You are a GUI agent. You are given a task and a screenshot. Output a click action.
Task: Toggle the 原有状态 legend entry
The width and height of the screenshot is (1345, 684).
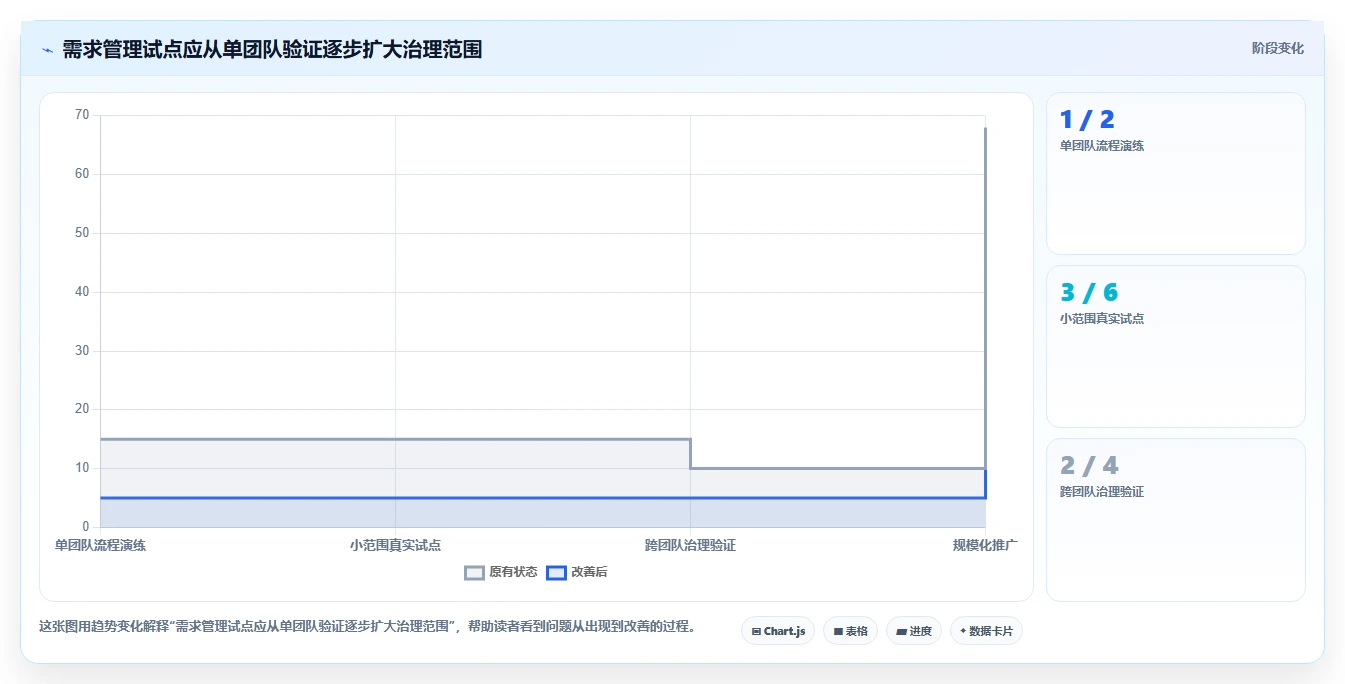pos(501,572)
